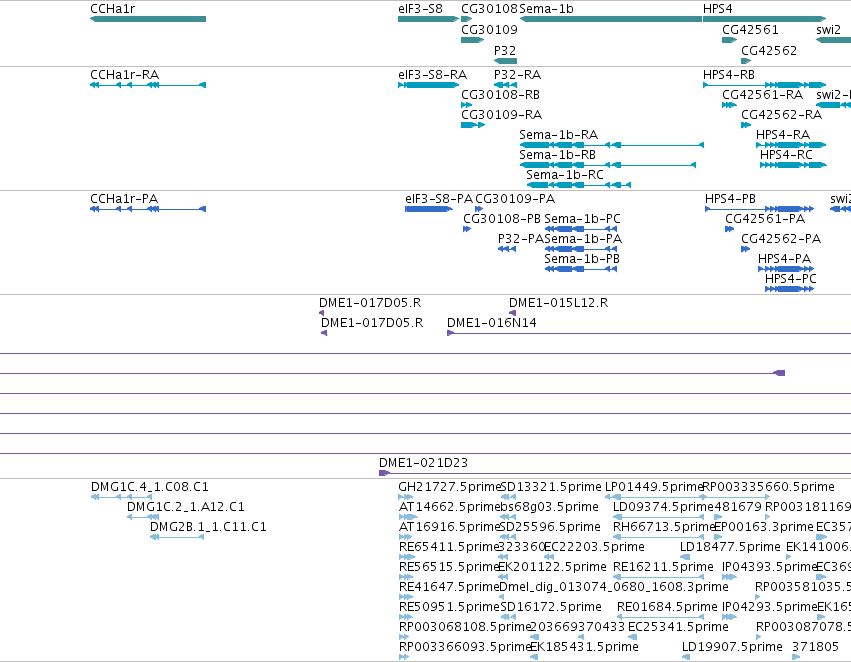851x662 pixels.
Task: Click the Sema-1b gene name text
Action: (546, 9)
